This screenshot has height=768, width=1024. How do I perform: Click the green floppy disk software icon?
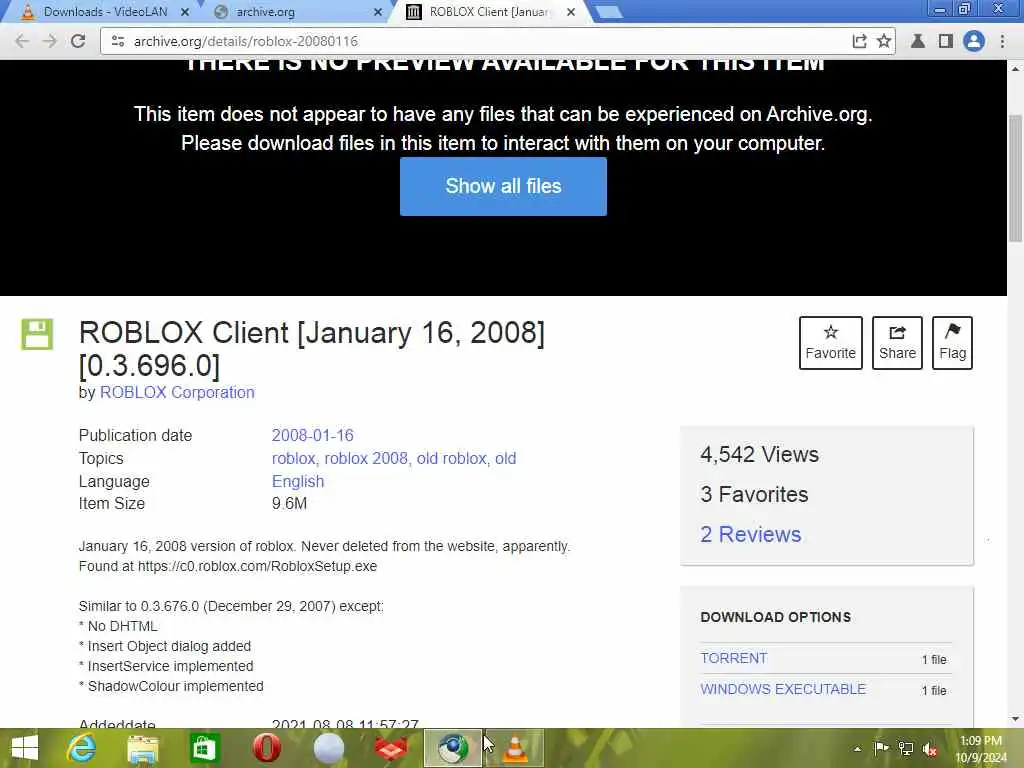point(37,334)
